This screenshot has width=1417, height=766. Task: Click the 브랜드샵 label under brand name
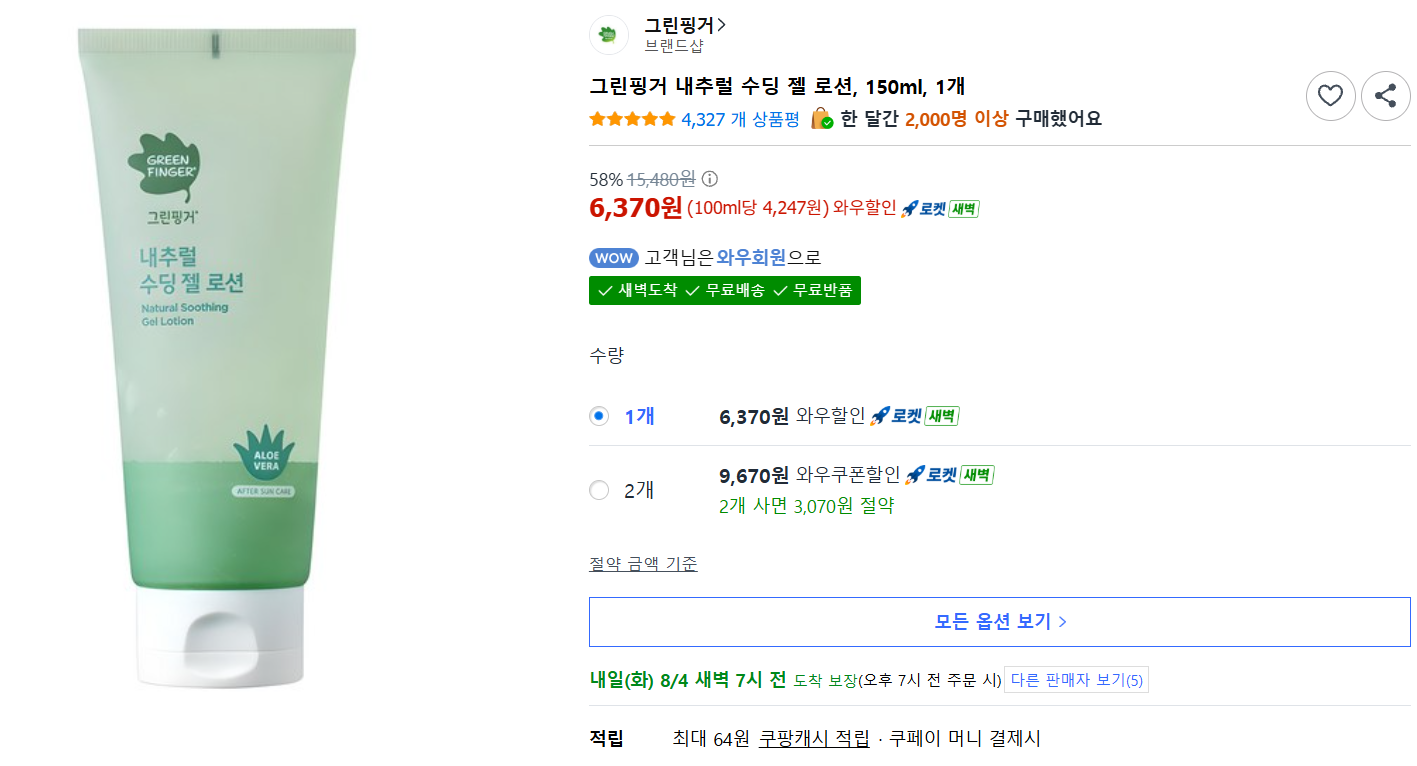tap(673, 46)
